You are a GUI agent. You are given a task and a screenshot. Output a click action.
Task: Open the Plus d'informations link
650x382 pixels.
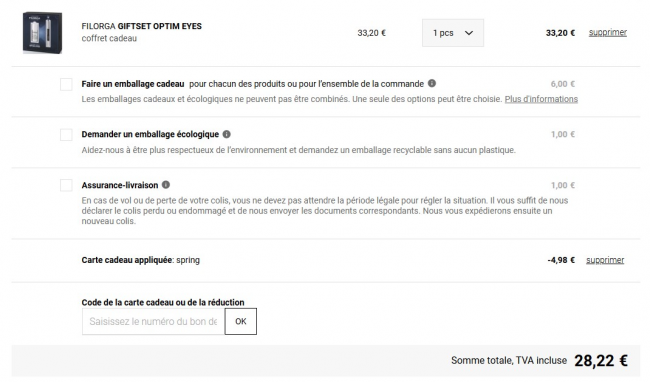541,99
